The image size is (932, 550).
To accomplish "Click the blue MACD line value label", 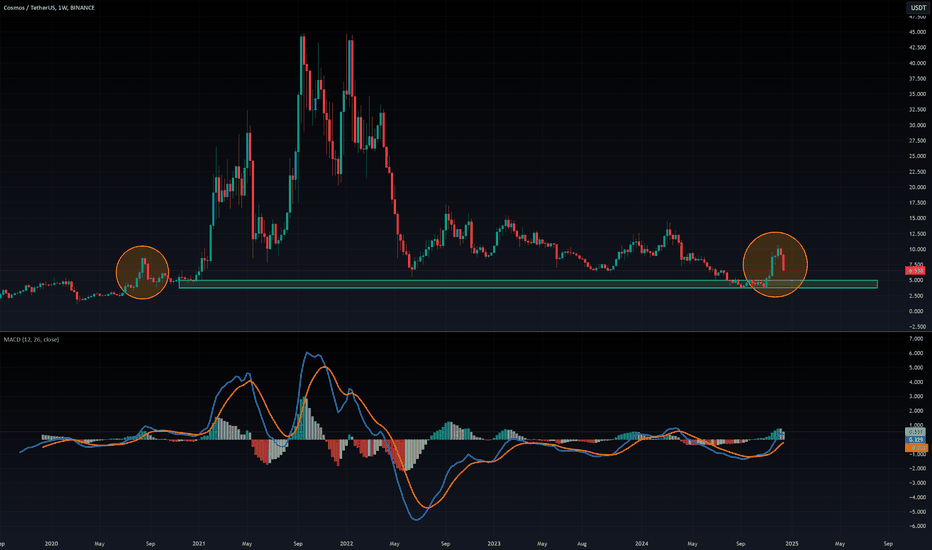I will pos(915,439).
